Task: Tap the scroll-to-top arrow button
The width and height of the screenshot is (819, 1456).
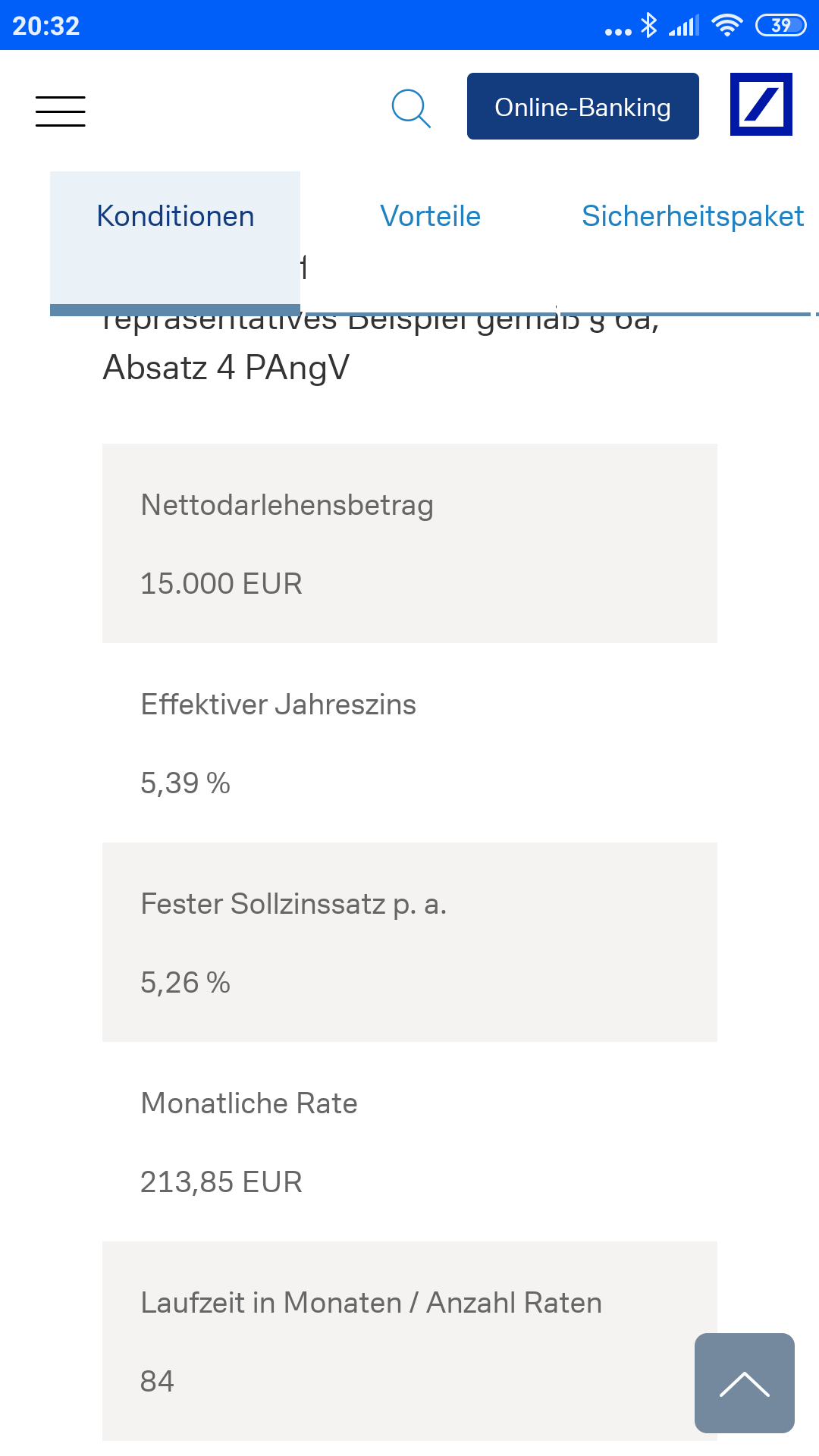Action: pos(744,1382)
